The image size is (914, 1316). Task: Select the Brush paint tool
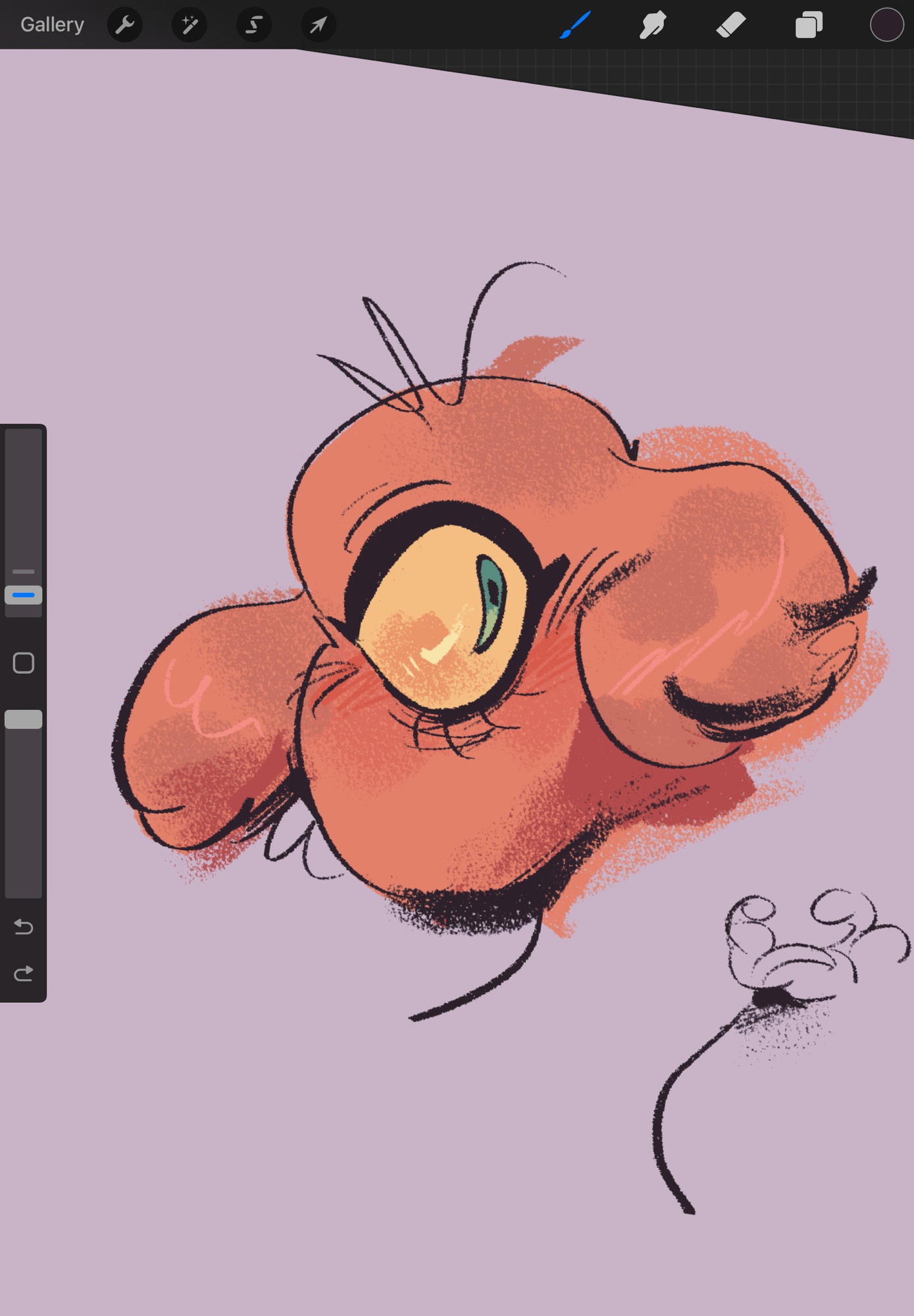pos(575,25)
